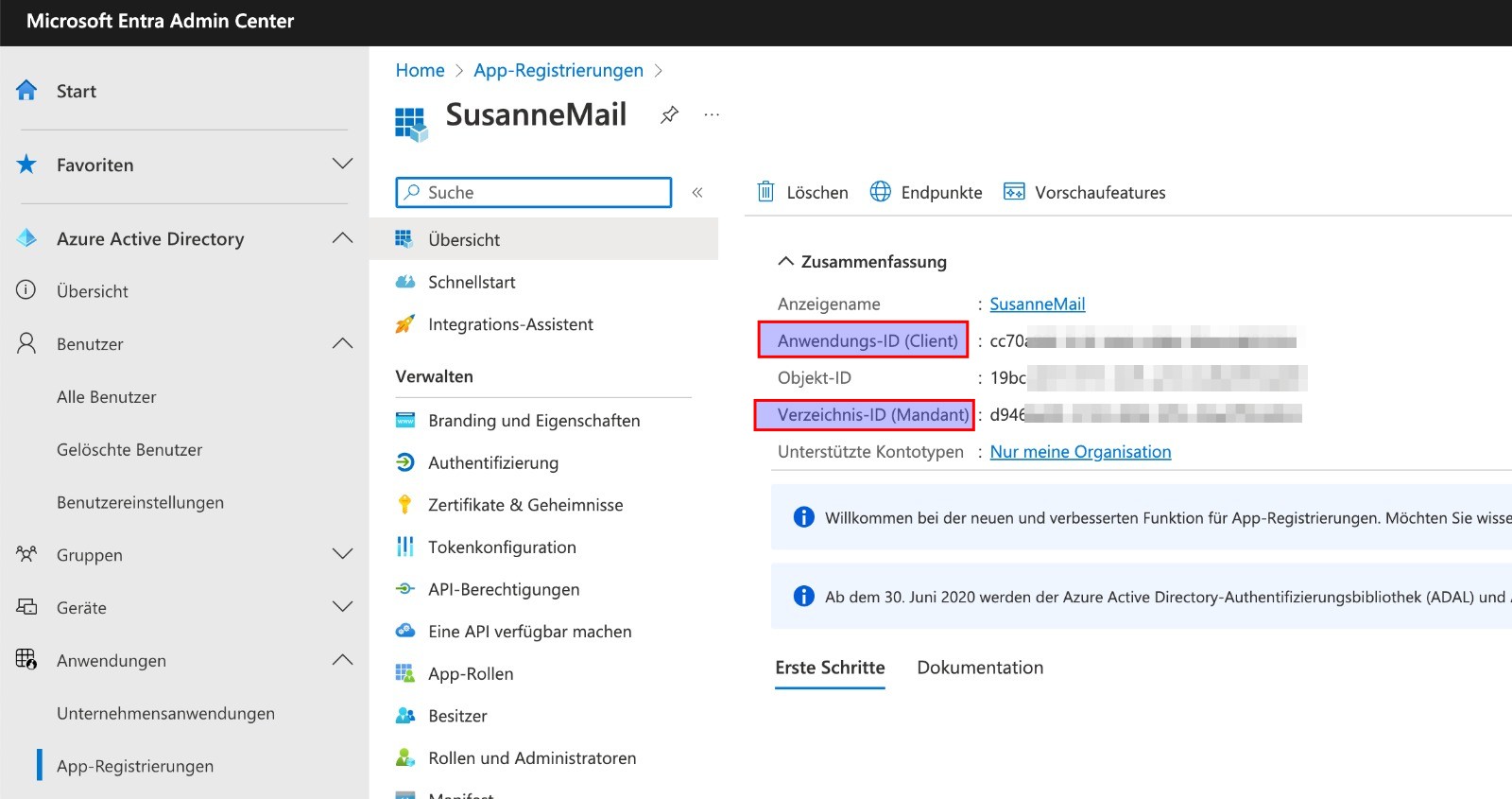1512x799 pixels.
Task: Collapse the Zusammenfassung section
Action: click(x=785, y=262)
